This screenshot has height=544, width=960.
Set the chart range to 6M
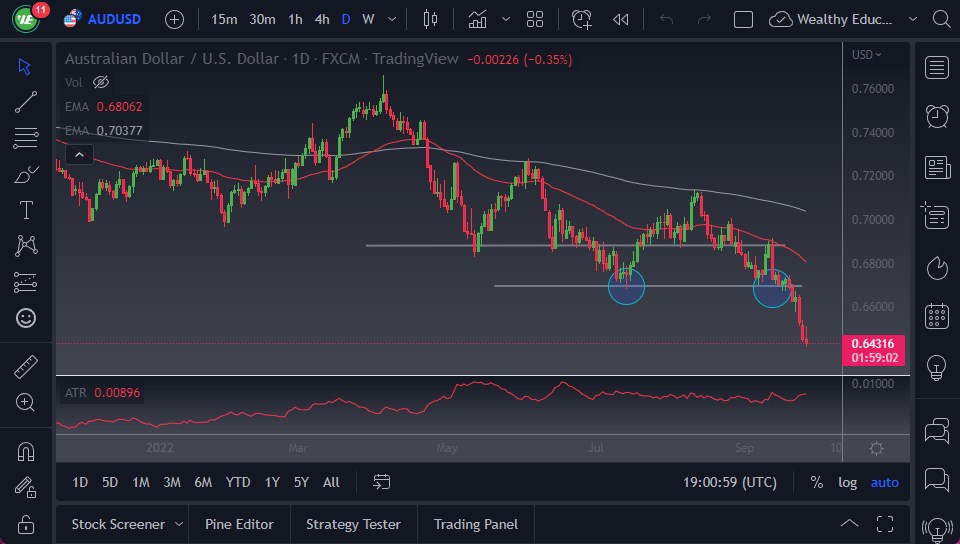(x=203, y=482)
